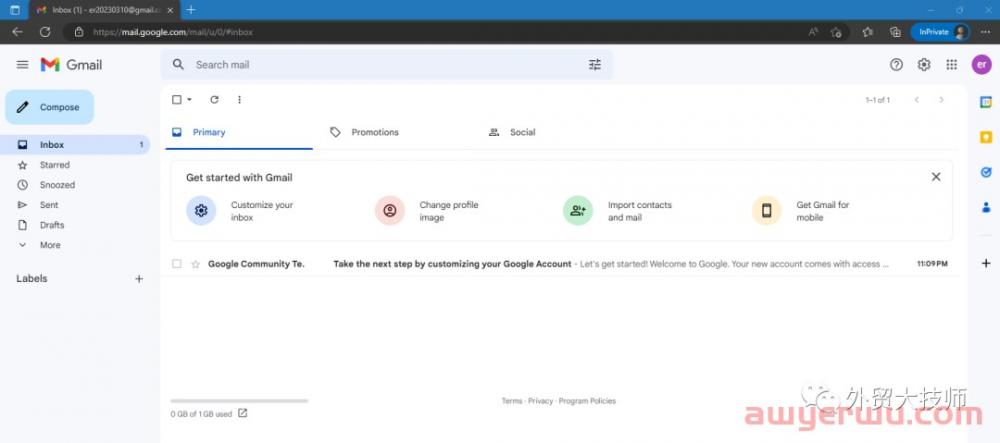1000x443 pixels.
Task: Open the Terms link
Action: pyautogui.click(x=511, y=401)
